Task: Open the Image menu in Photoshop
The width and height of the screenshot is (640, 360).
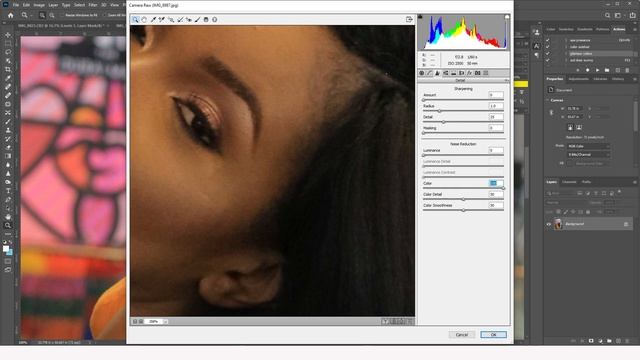Action: pyautogui.click(x=39, y=5)
